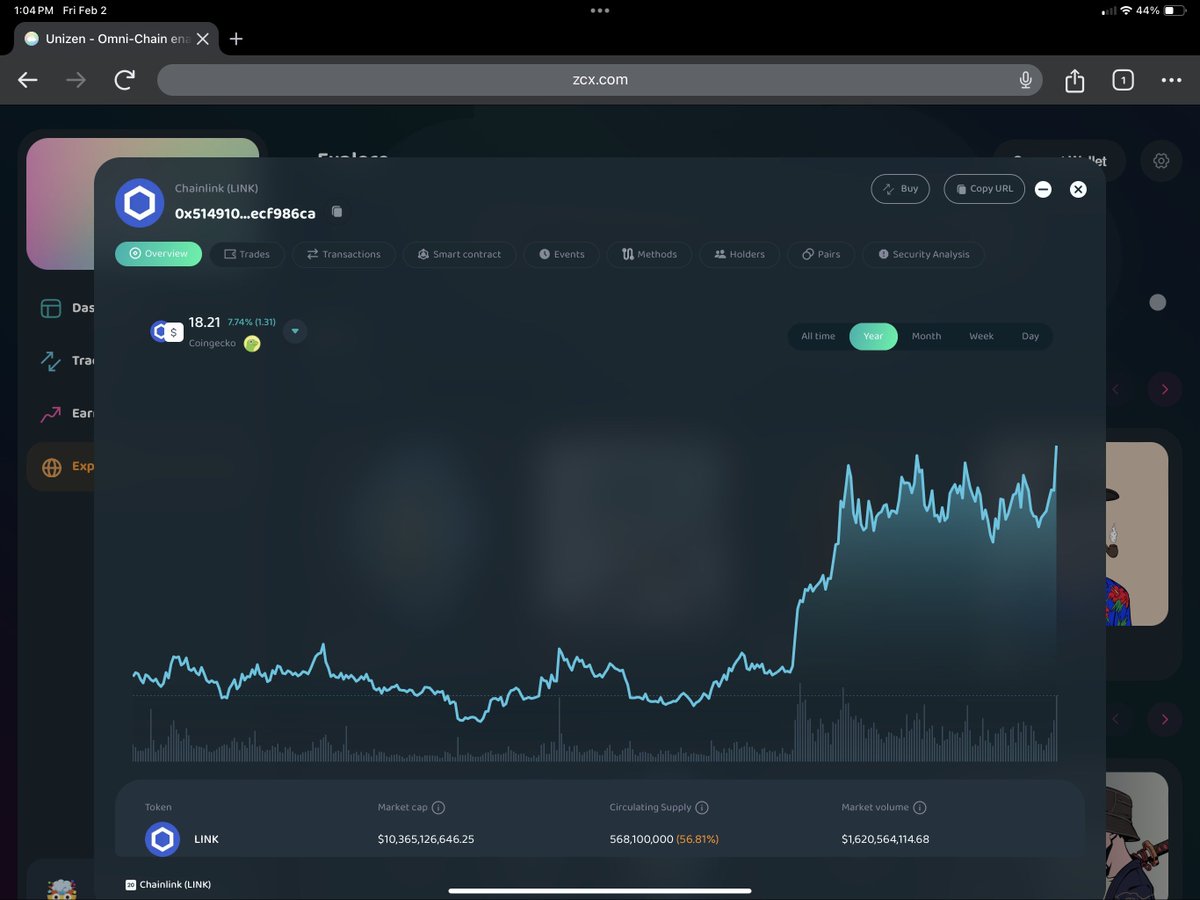Select the All time chart range

click(x=818, y=336)
